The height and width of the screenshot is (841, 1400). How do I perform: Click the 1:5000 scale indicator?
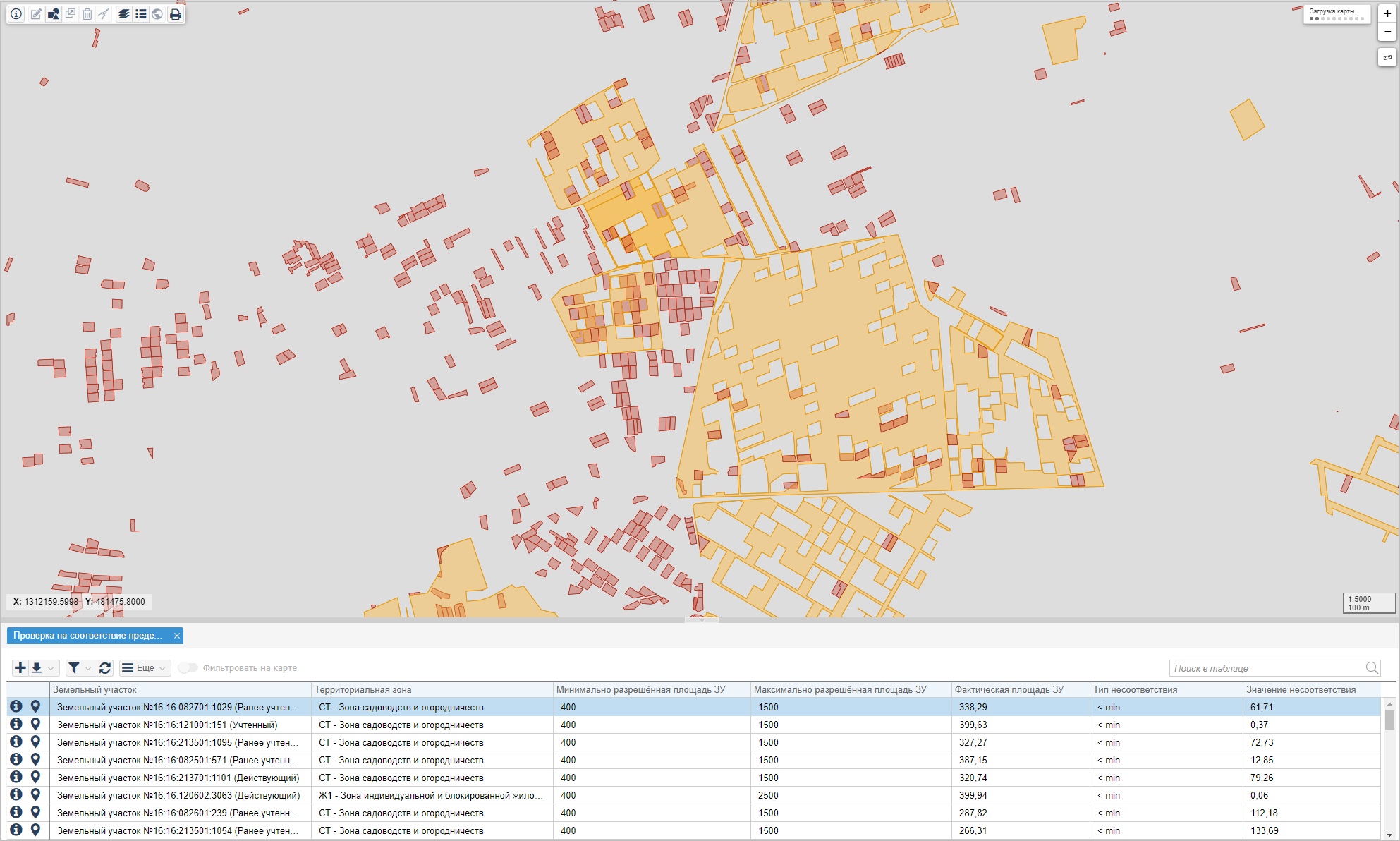1360,599
